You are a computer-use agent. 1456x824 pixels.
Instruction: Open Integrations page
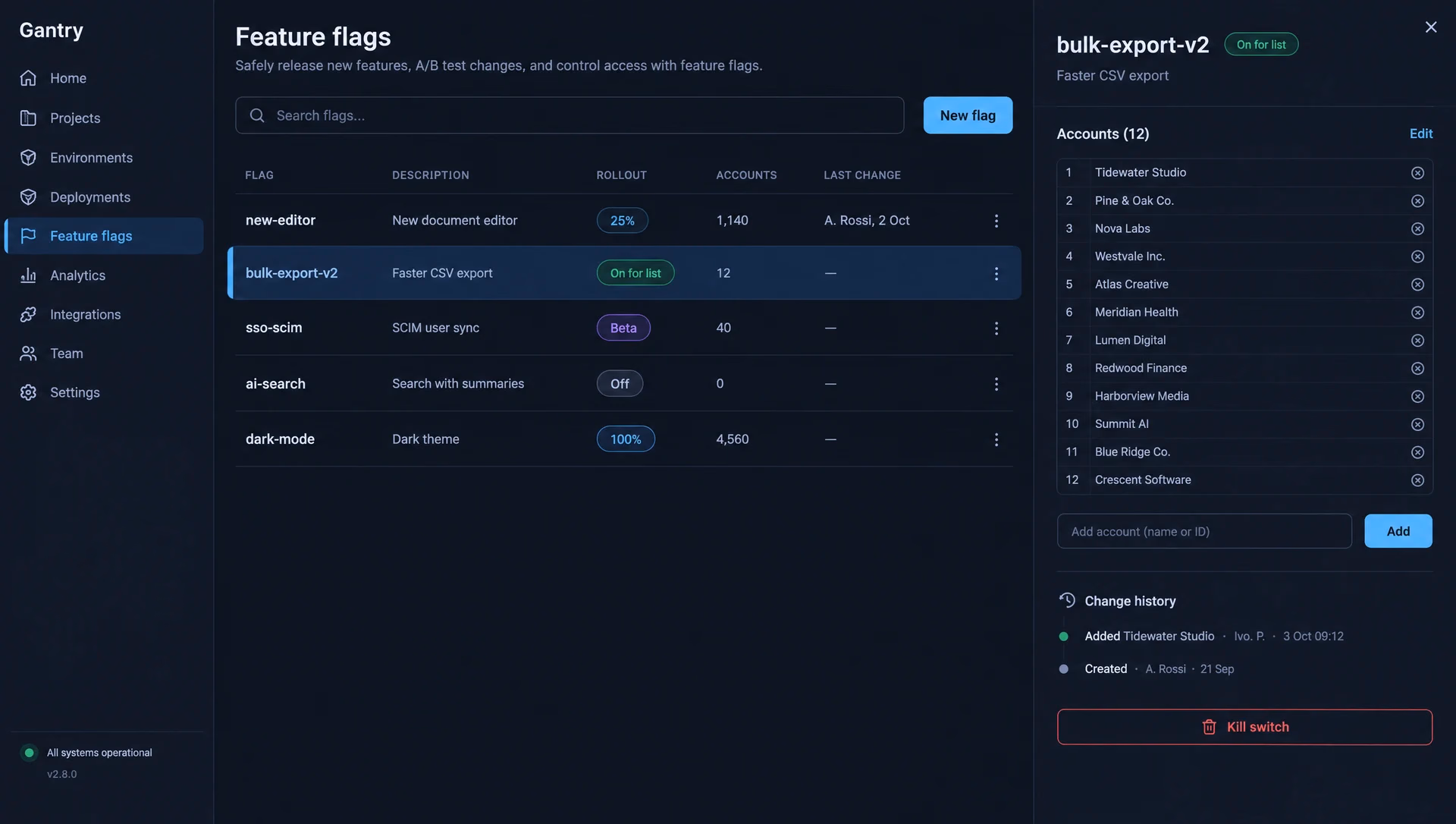104,314
